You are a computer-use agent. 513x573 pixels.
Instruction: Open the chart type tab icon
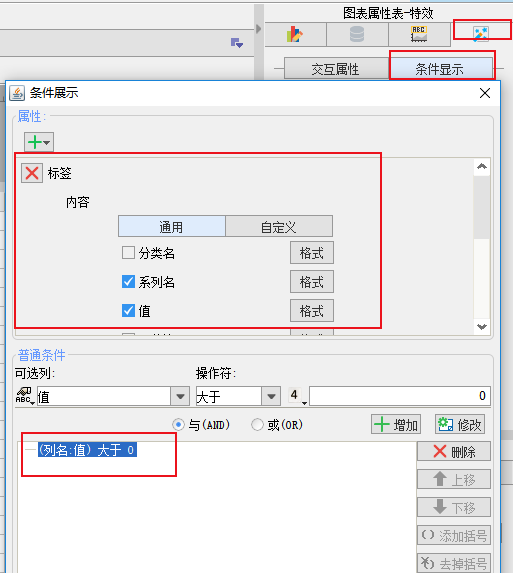click(295, 34)
